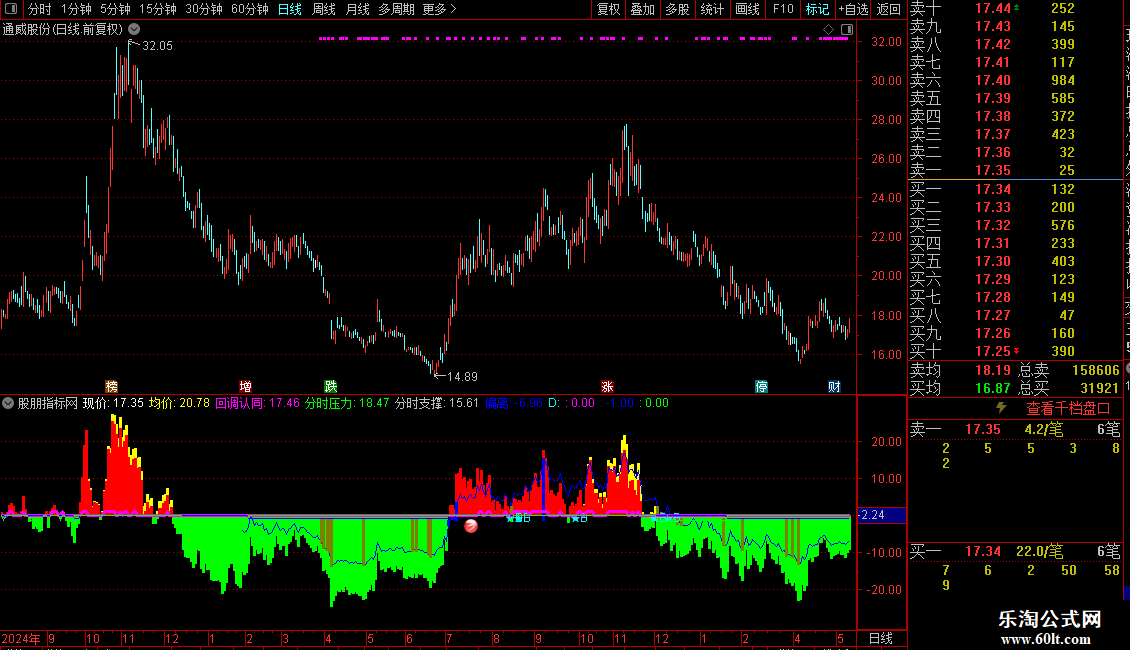This screenshot has width=1130, height=650.
Task: Click the 14.89 low price label
Action: [x=463, y=376]
